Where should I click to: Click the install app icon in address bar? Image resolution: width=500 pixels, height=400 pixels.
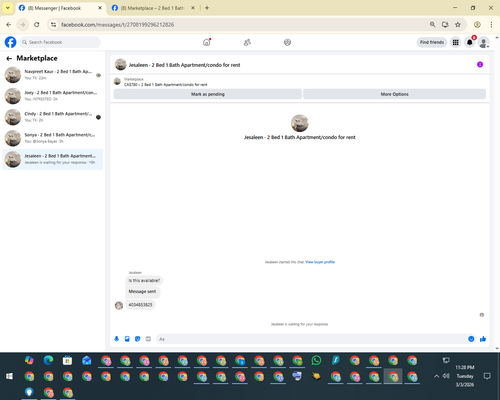point(445,25)
